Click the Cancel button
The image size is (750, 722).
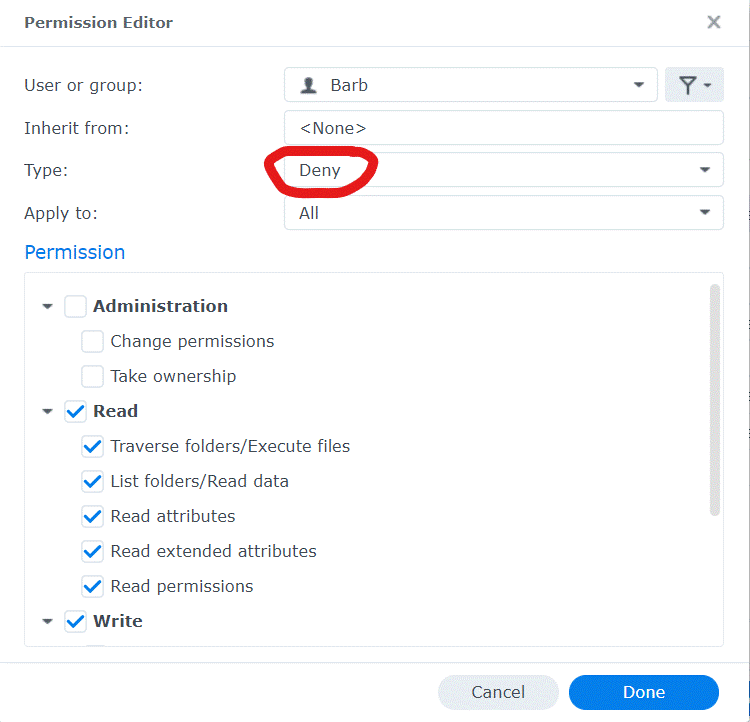click(498, 692)
